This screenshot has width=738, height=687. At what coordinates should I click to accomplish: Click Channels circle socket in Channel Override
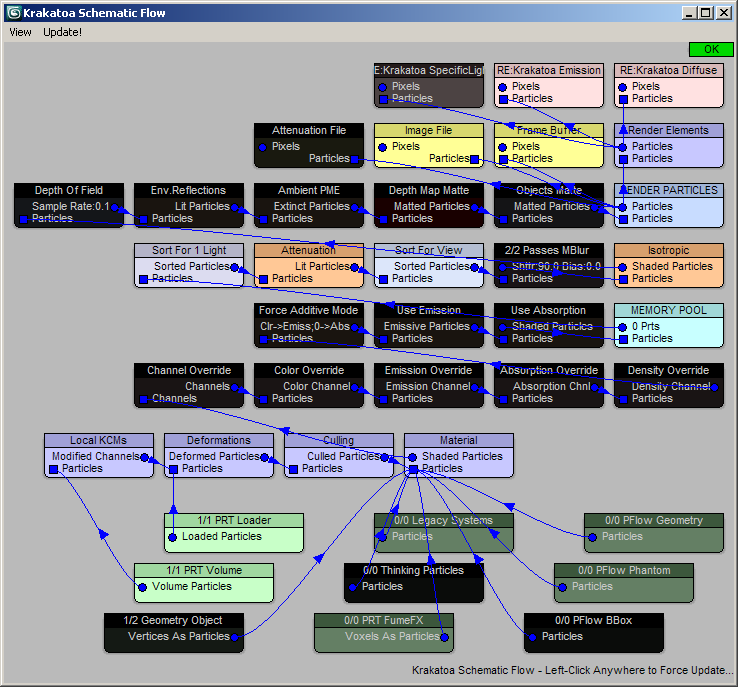point(234,387)
